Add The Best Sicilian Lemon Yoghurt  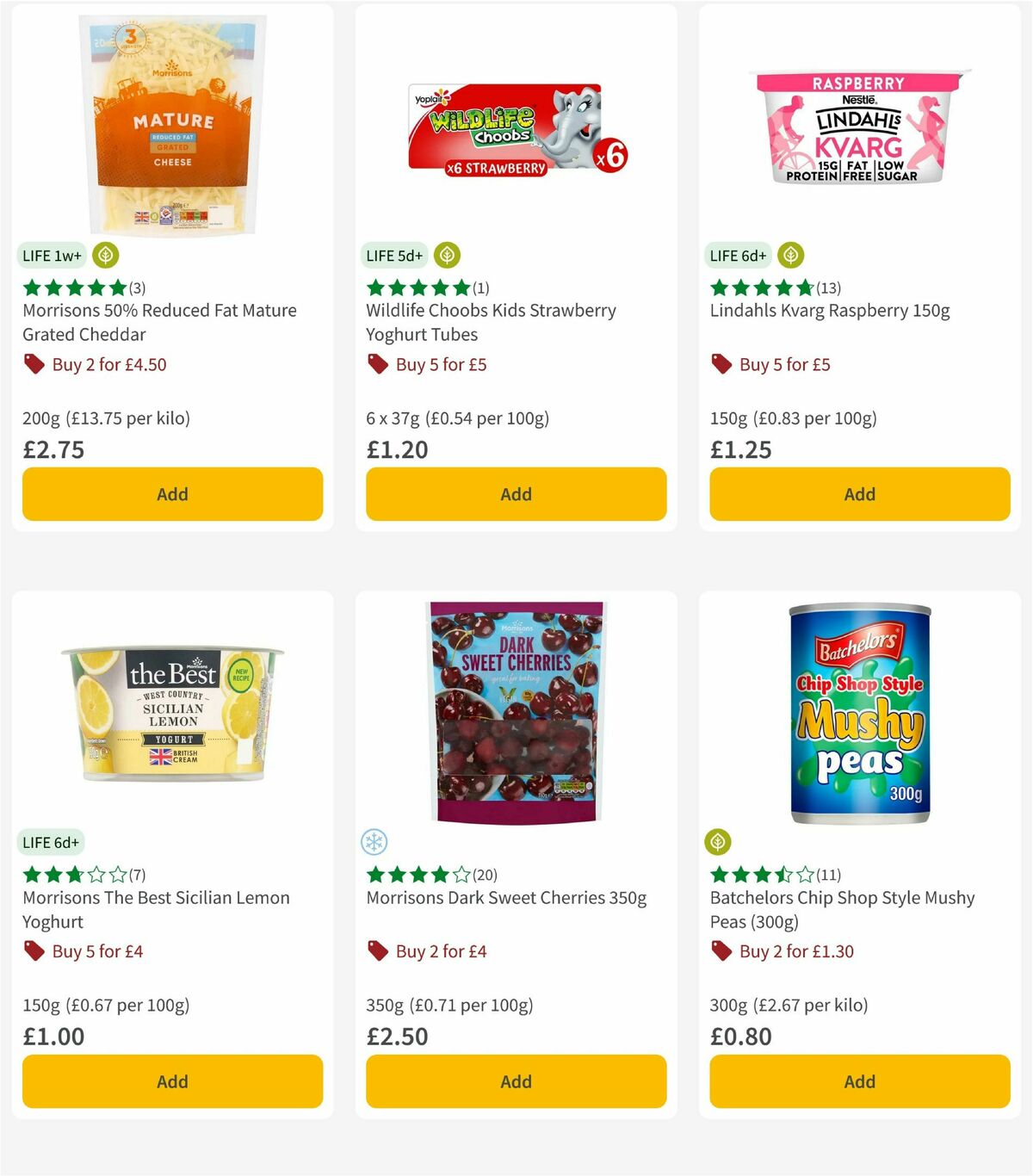click(x=172, y=1081)
